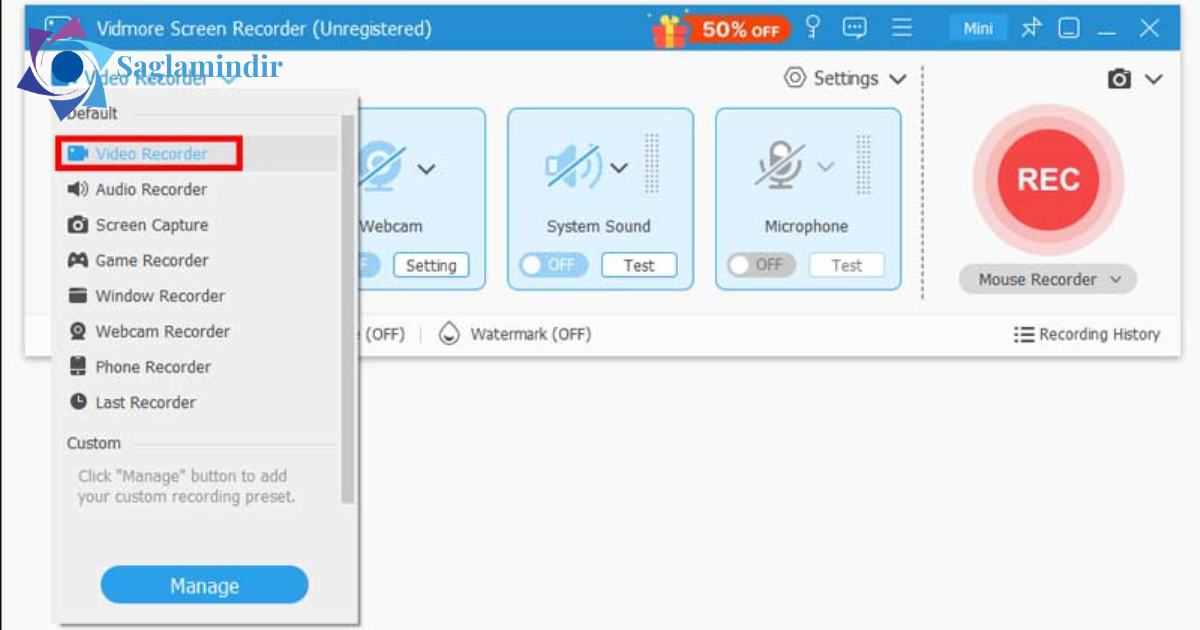
Task: Click the watermark droplet icon
Action: coord(450,334)
